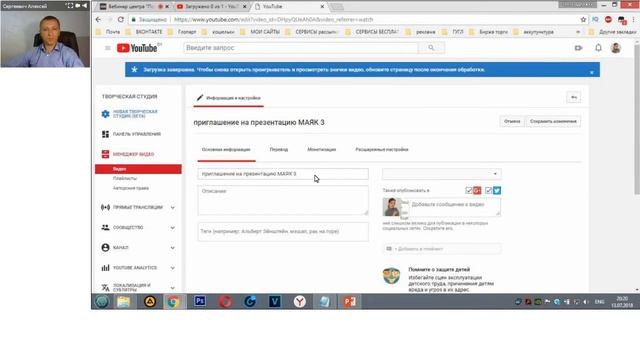Click the gear icon for new Creator Studio beta

[105, 114]
